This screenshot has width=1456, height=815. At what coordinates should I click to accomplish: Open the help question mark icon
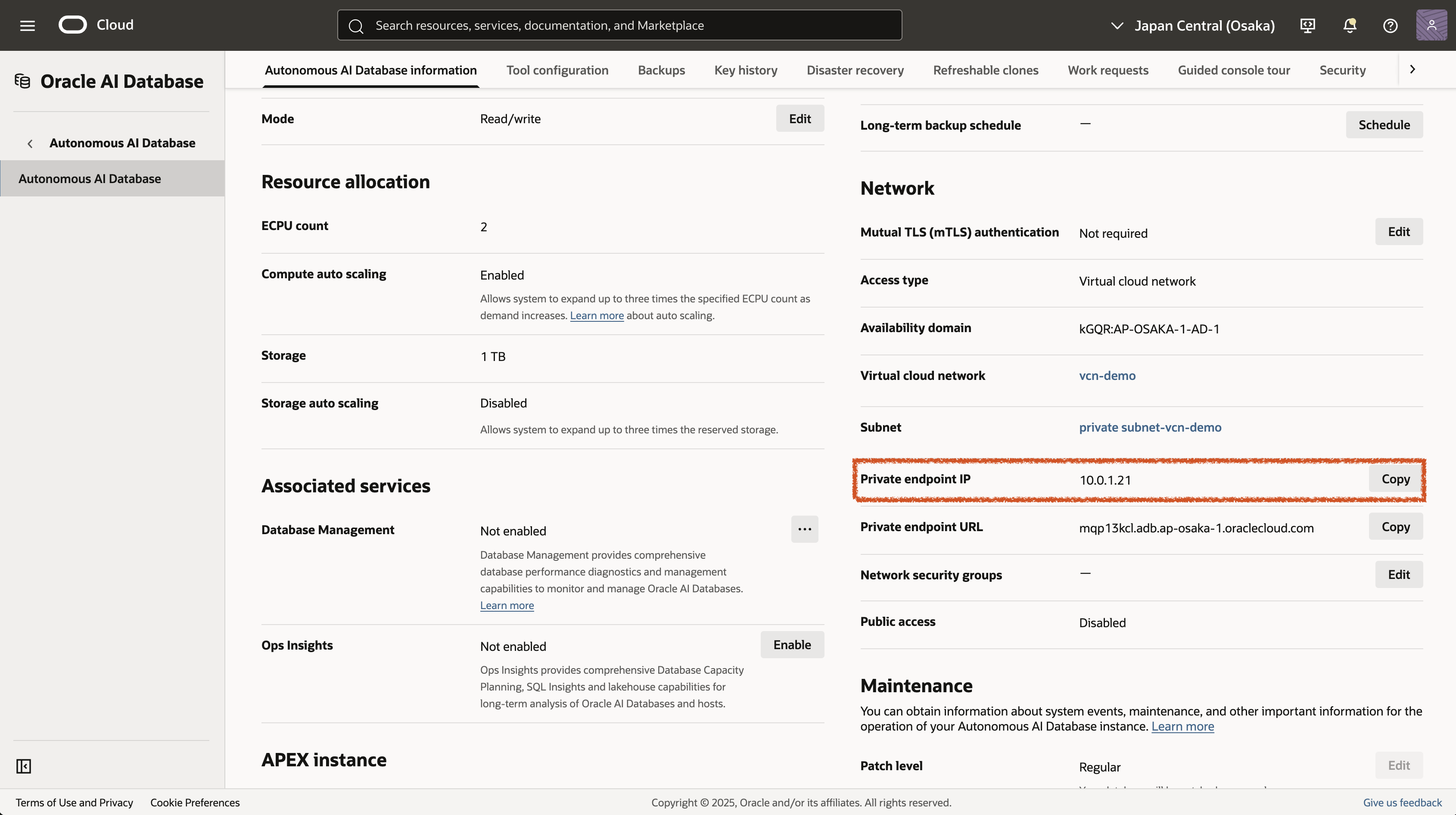tap(1390, 25)
